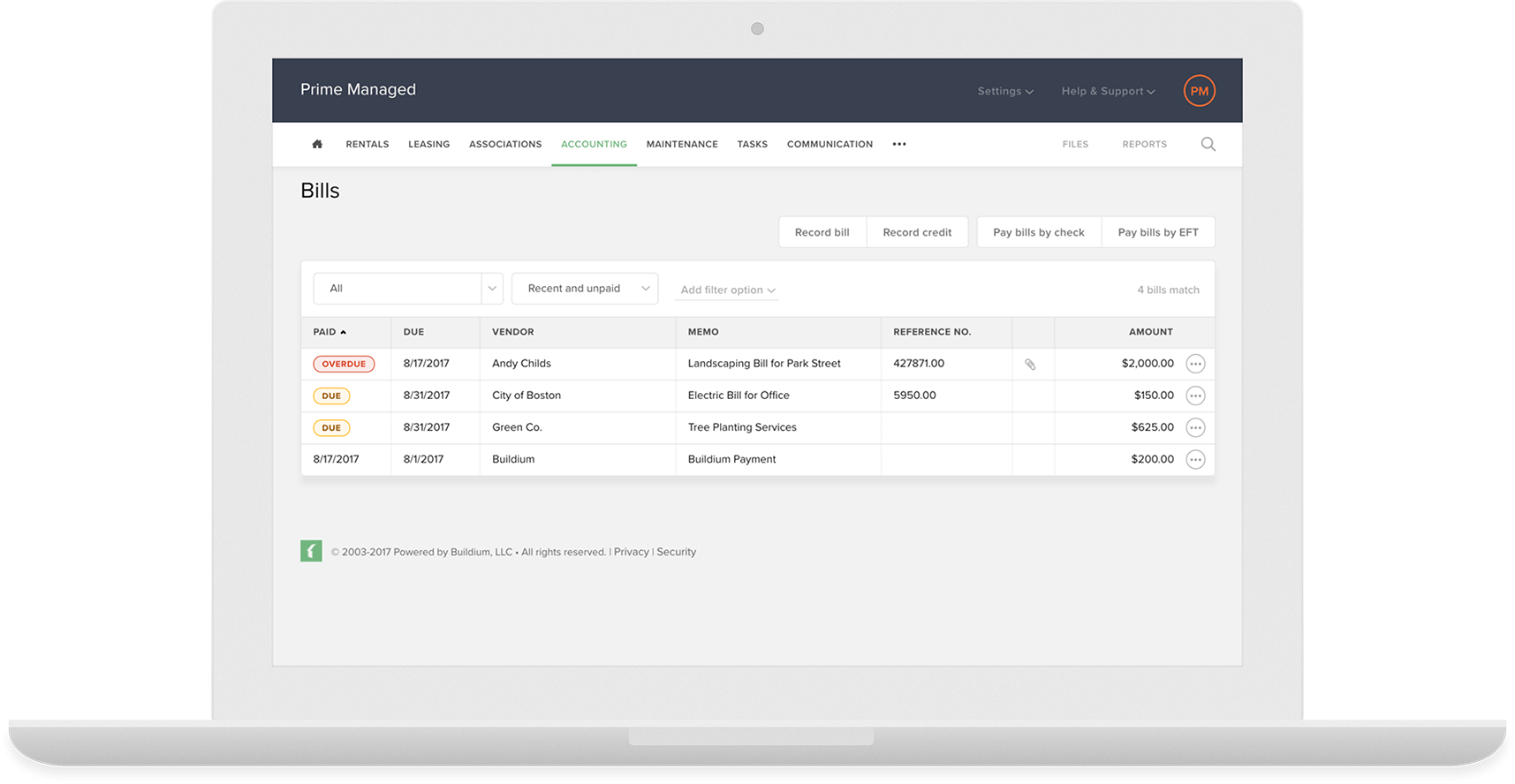Open actions menu for $2,000.00 bill
This screenshot has width=1515, height=784.
pos(1195,364)
